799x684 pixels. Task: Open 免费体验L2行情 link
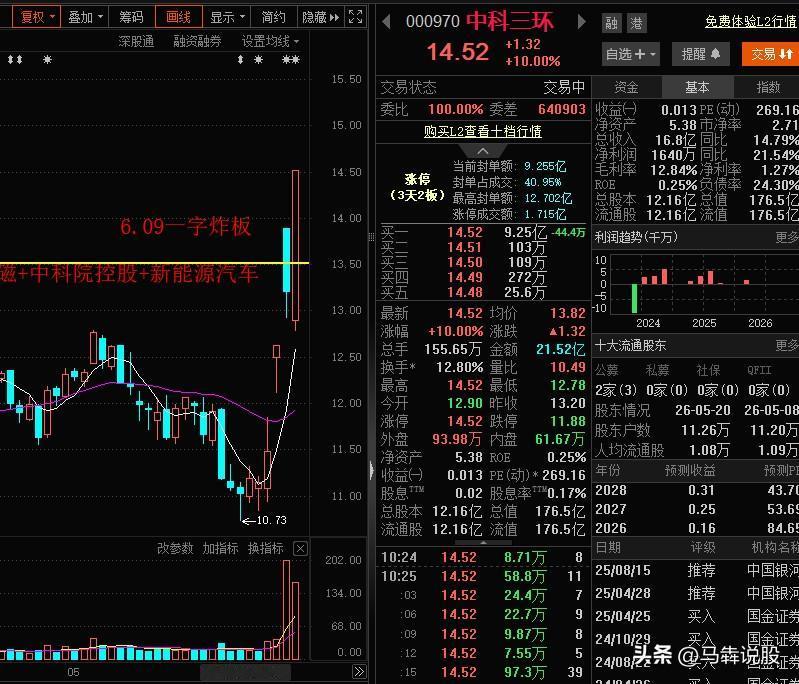click(751, 21)
